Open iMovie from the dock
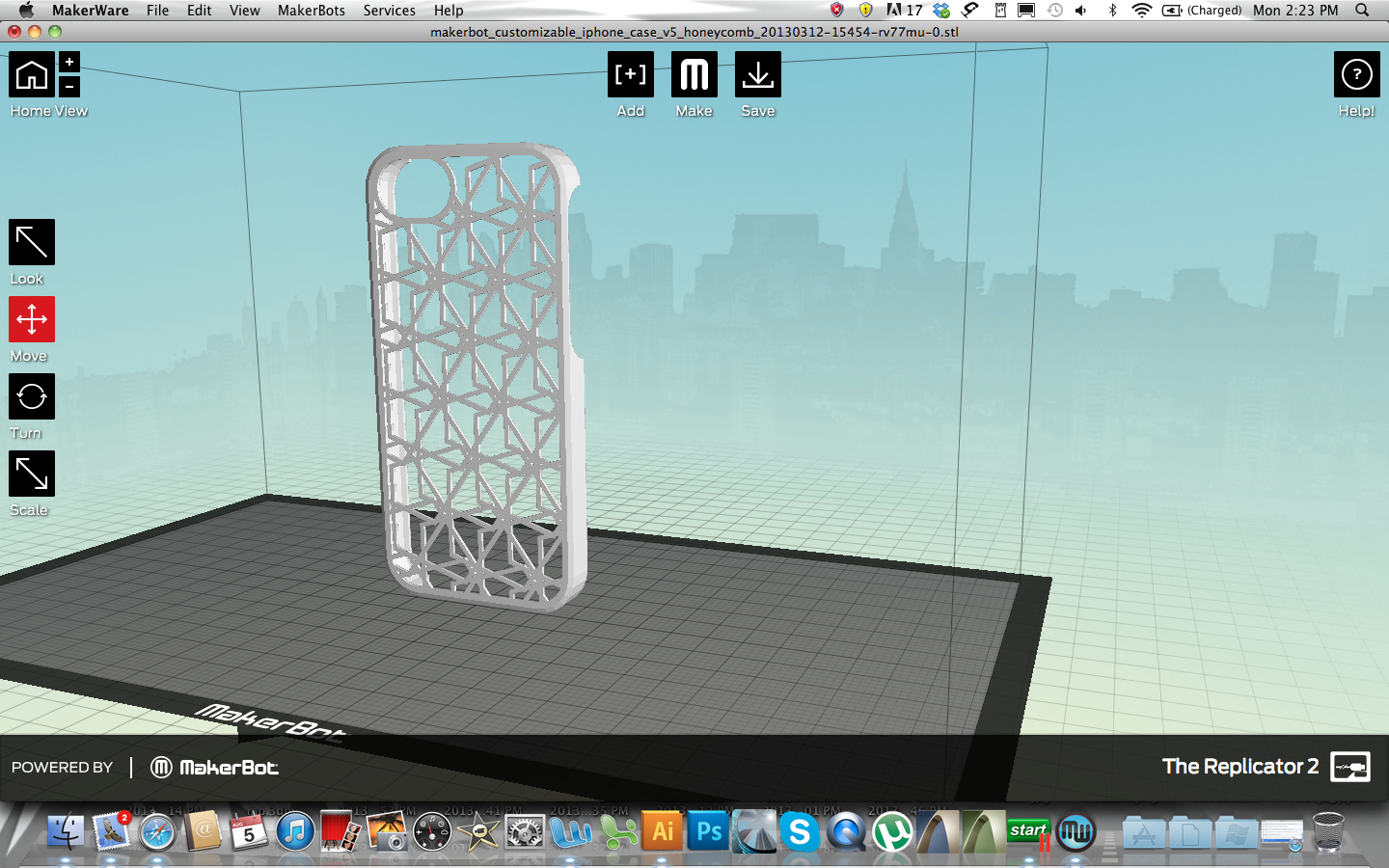Image resolution: width=1389 pixels, height=868 pixels. coord(478,831)
